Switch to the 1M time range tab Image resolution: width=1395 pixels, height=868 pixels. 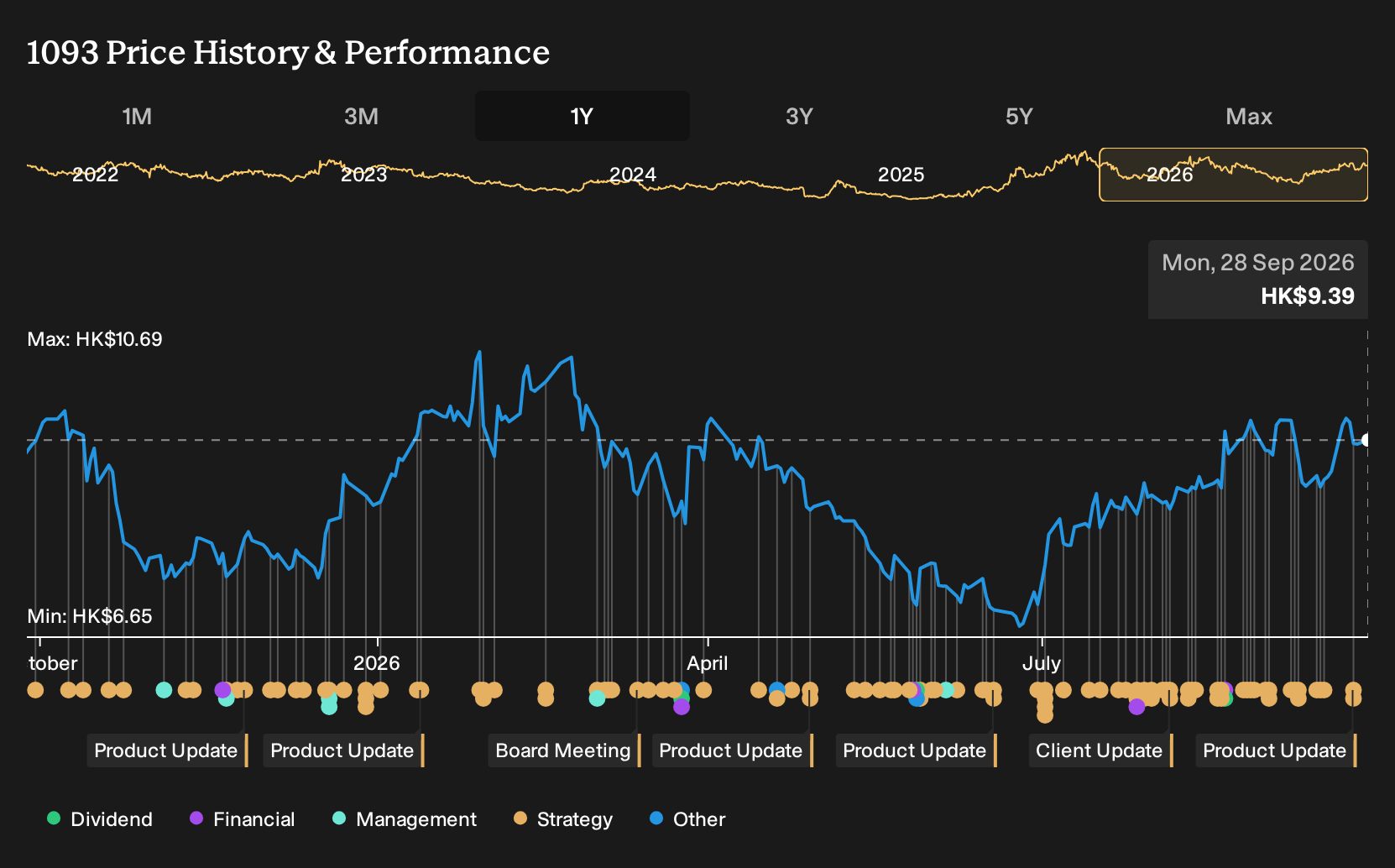137,116
